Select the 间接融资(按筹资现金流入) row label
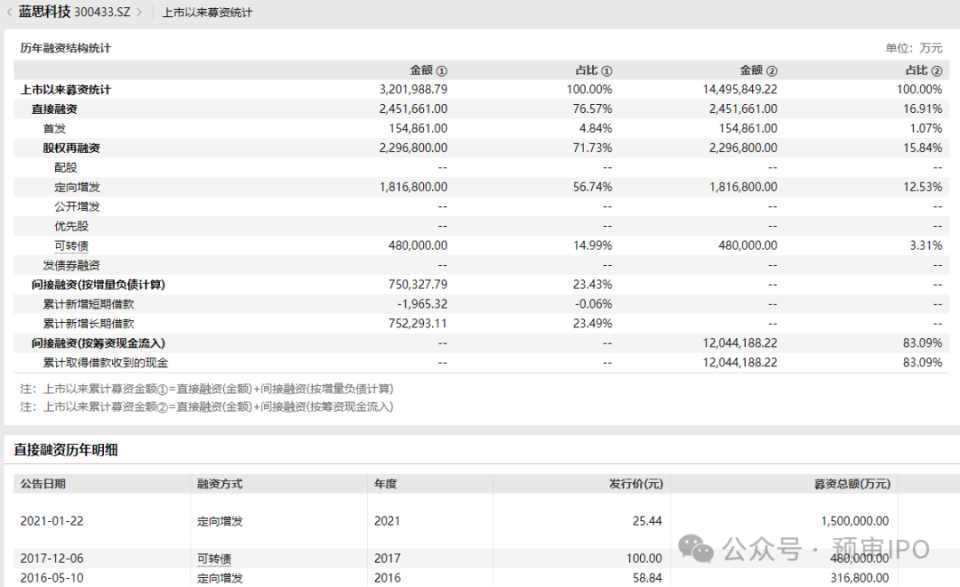Image resolution: width=960 pixels, height=587 pixels. point(98,343)
